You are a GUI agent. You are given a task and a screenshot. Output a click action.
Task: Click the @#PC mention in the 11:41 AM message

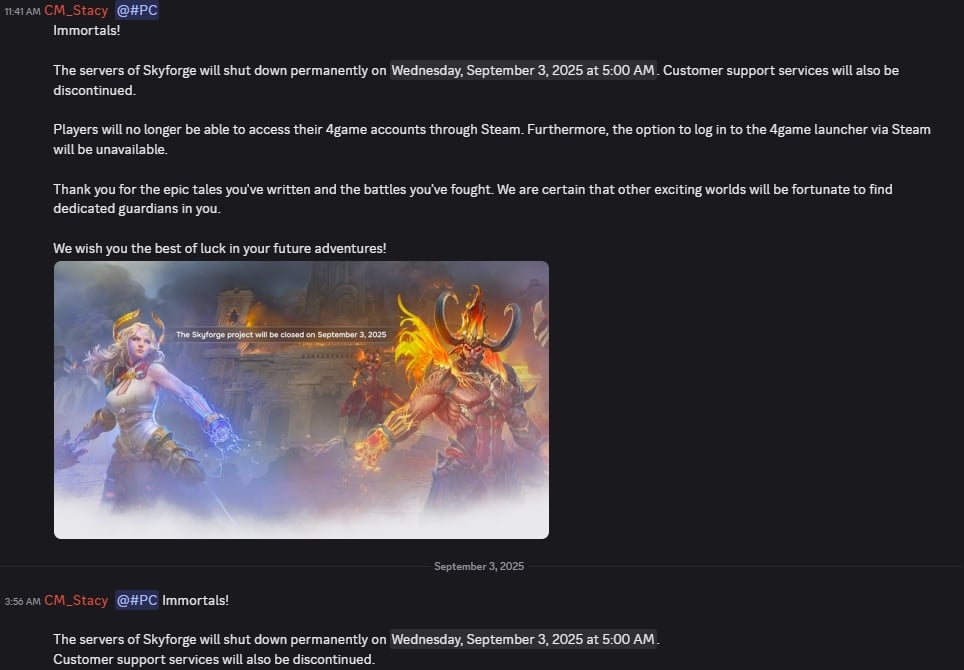click(137, 10)
